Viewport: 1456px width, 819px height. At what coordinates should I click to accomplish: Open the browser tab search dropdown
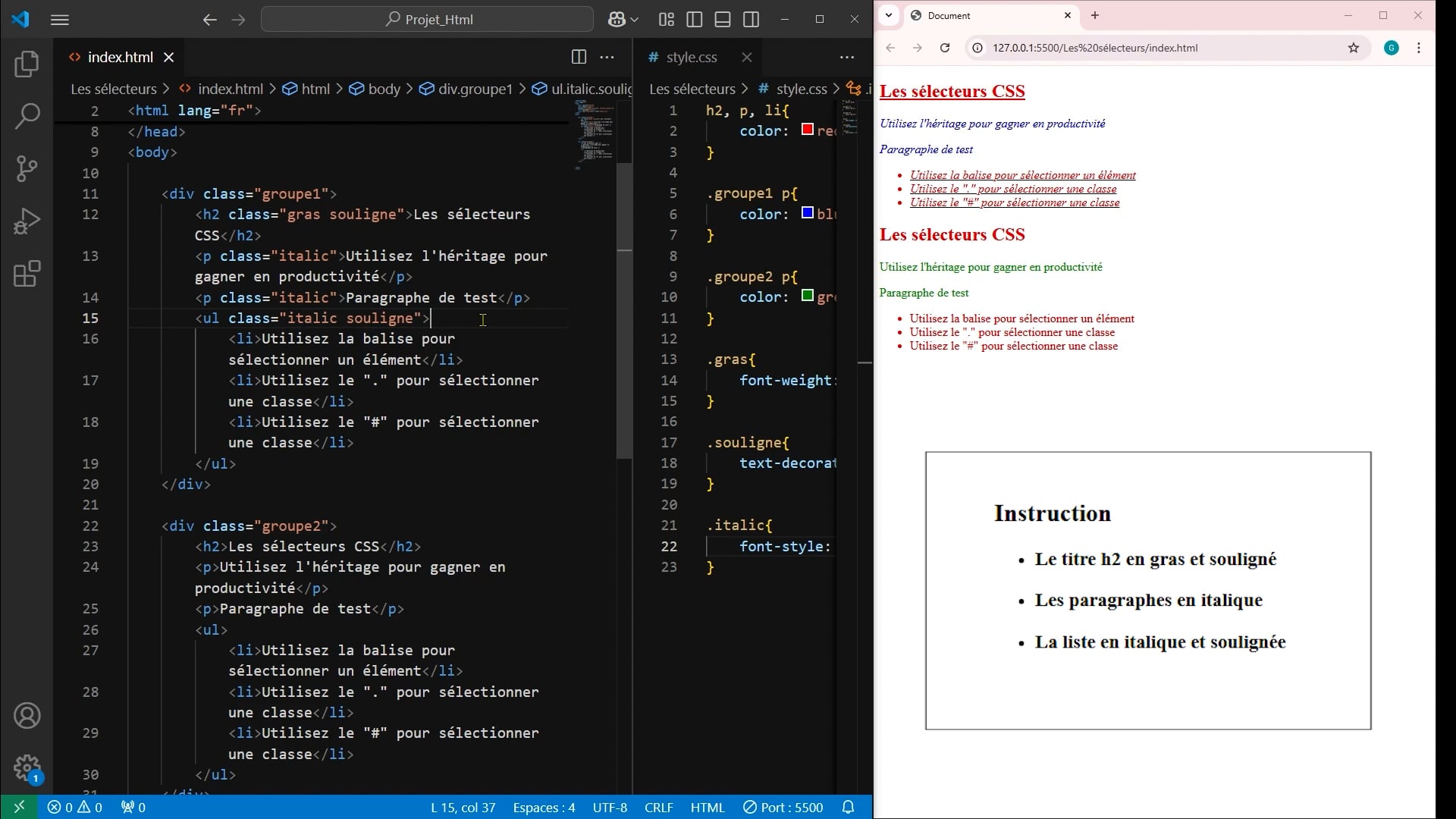(889, 15)
